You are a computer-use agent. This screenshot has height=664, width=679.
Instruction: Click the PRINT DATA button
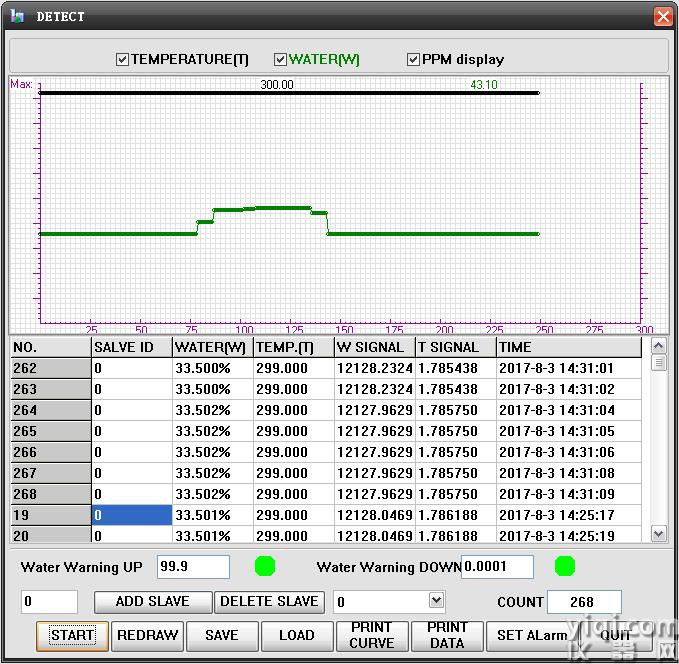447,635
